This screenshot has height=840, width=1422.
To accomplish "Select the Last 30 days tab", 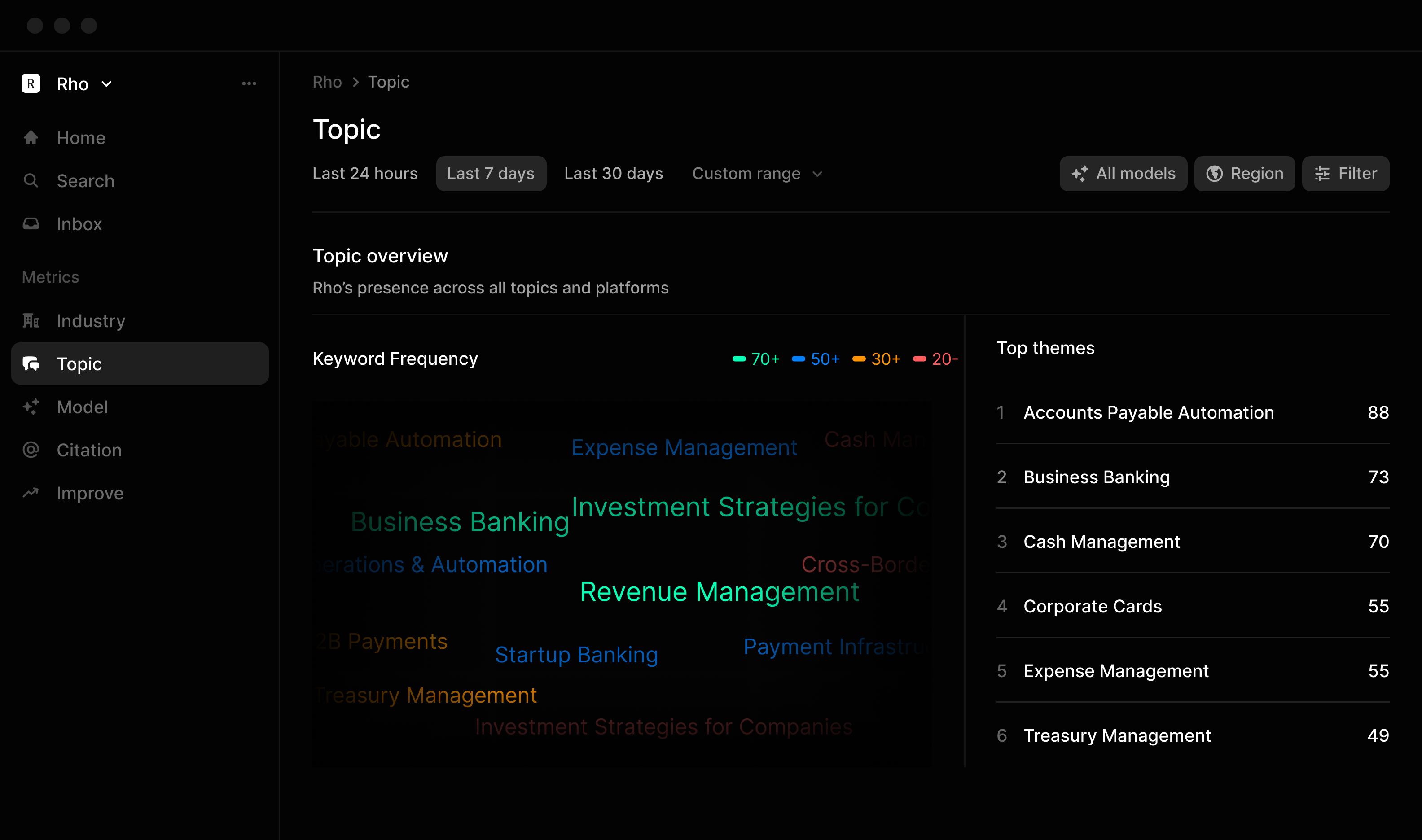I will coord(613,173).
